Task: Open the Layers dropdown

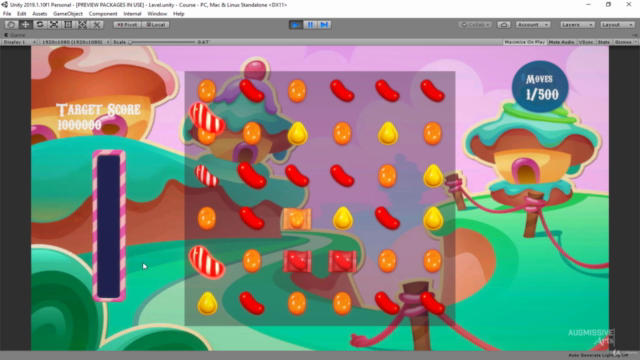Action: pyautogui.click(x=577, y=25)
